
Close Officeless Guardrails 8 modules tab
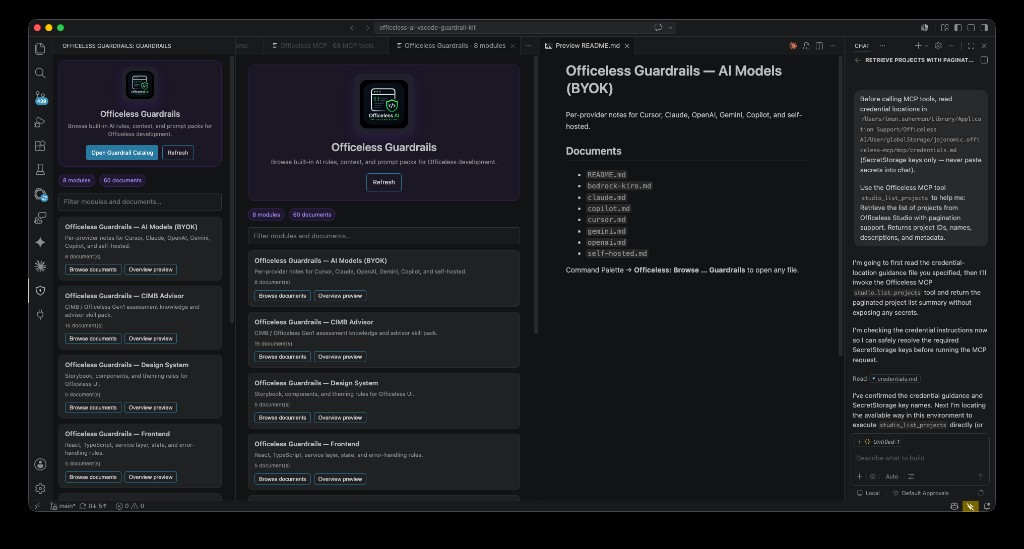pyautogui.click(x=513, y=46)
